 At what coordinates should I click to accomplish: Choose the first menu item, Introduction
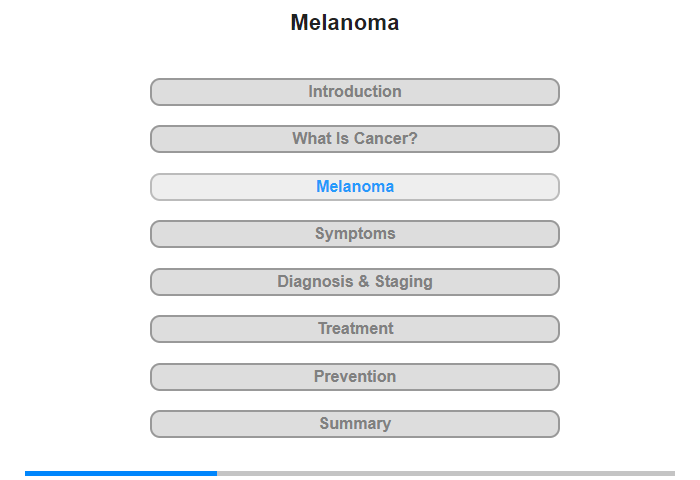coord(354,92)
